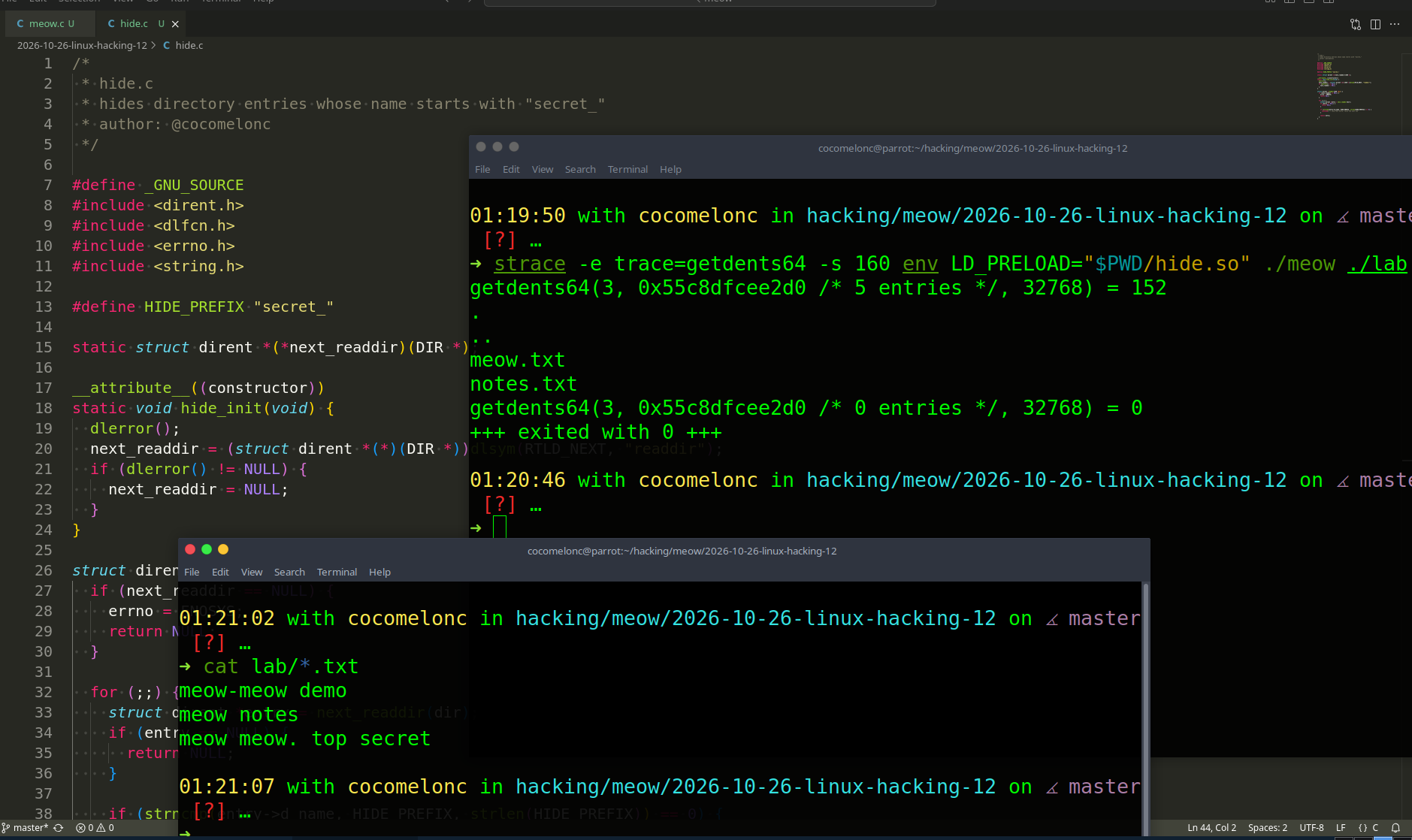The image size is (1412, 840).
Task: Open Edit menu in the lower terminal window
Action: pyautogui.click(x=220, y=572)
